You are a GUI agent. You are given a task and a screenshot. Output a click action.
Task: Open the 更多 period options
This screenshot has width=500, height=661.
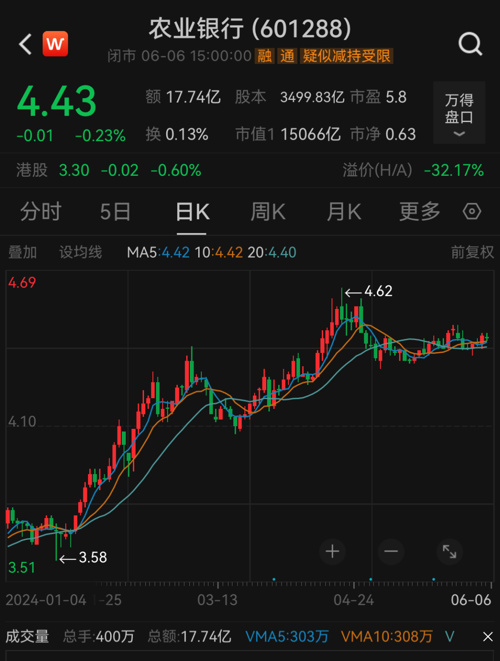(420, 212)
